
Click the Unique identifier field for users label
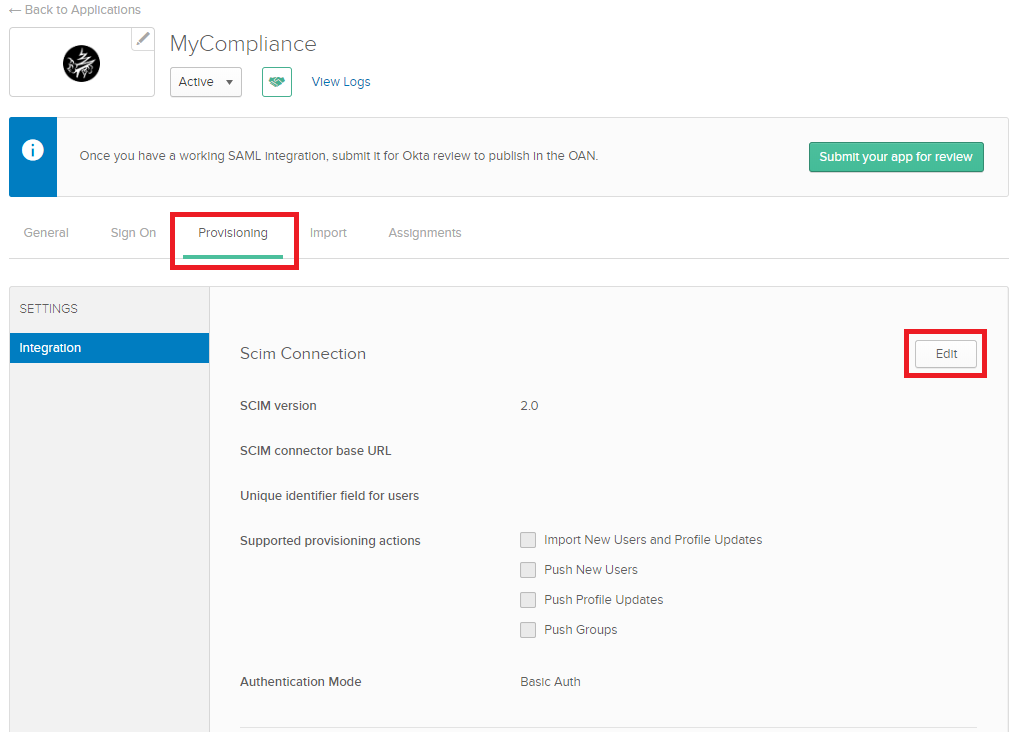[329, 496]
